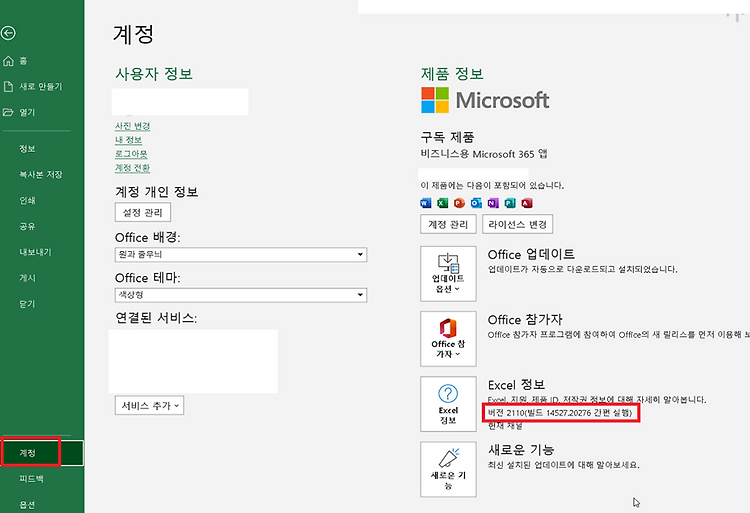Select 내보내기 (Export) in the sidebar
750x513 pixels.
(35, 252)
